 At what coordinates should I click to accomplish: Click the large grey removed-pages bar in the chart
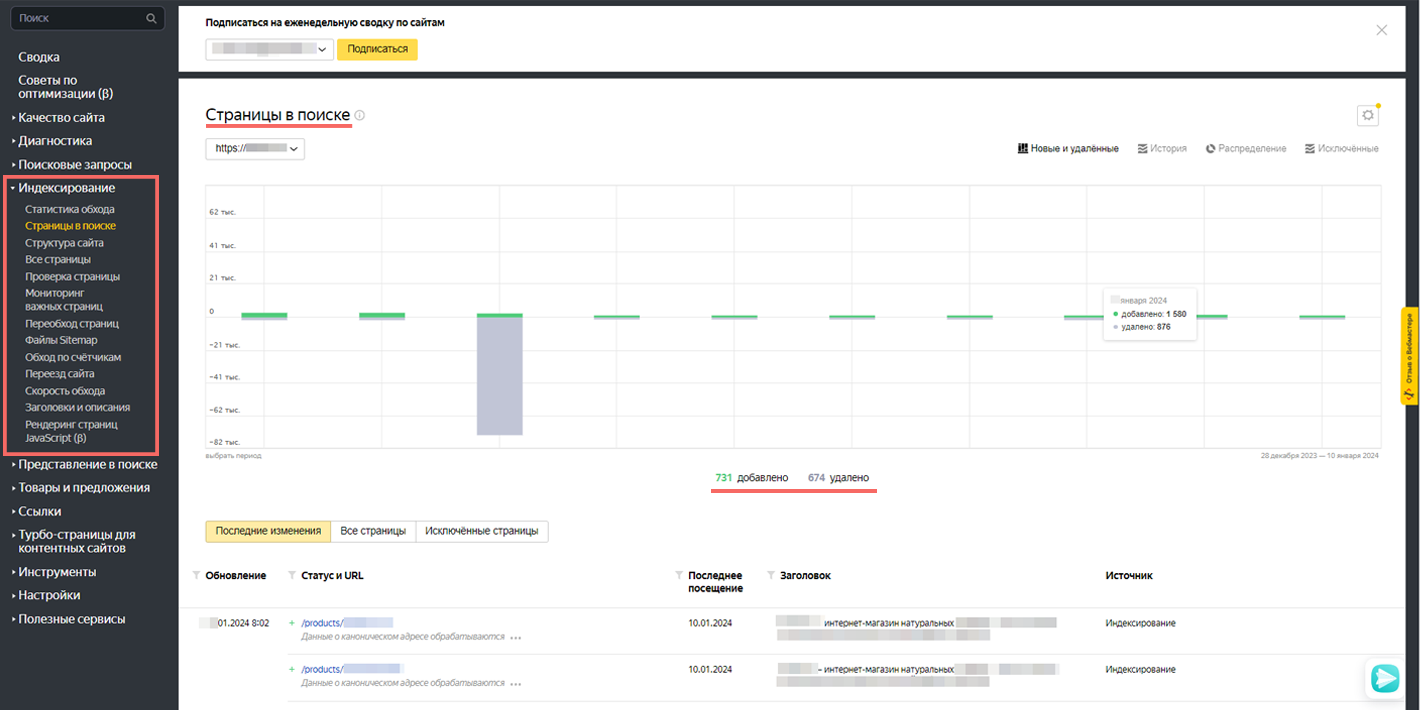click(500, 376)
